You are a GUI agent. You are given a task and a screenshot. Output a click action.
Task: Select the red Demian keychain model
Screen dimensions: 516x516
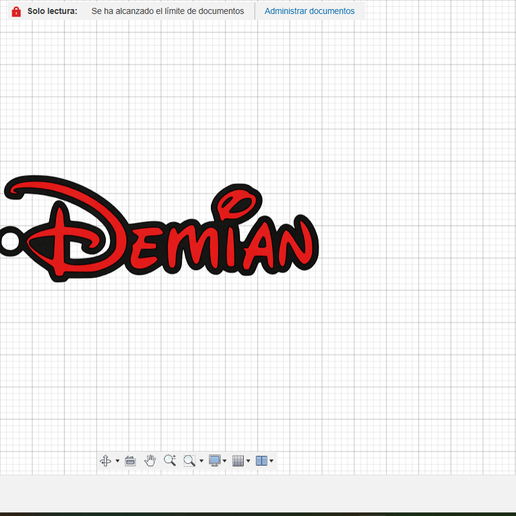pyautogui.click(x=159, y=229)
